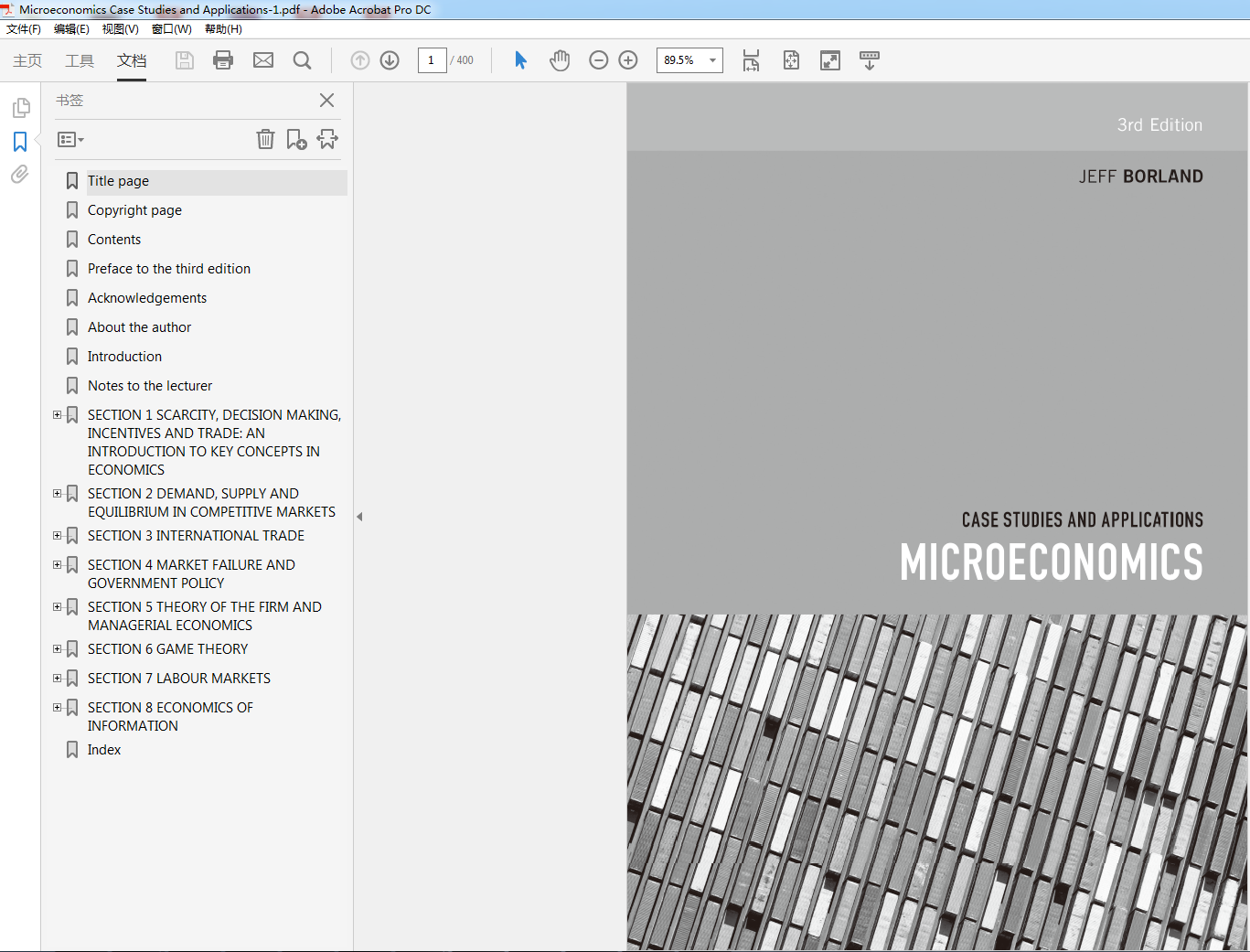The width and height of the screenshot is (1250, 952).
Task: Open the 窗口(W) menu
Action: click(172, 29)
